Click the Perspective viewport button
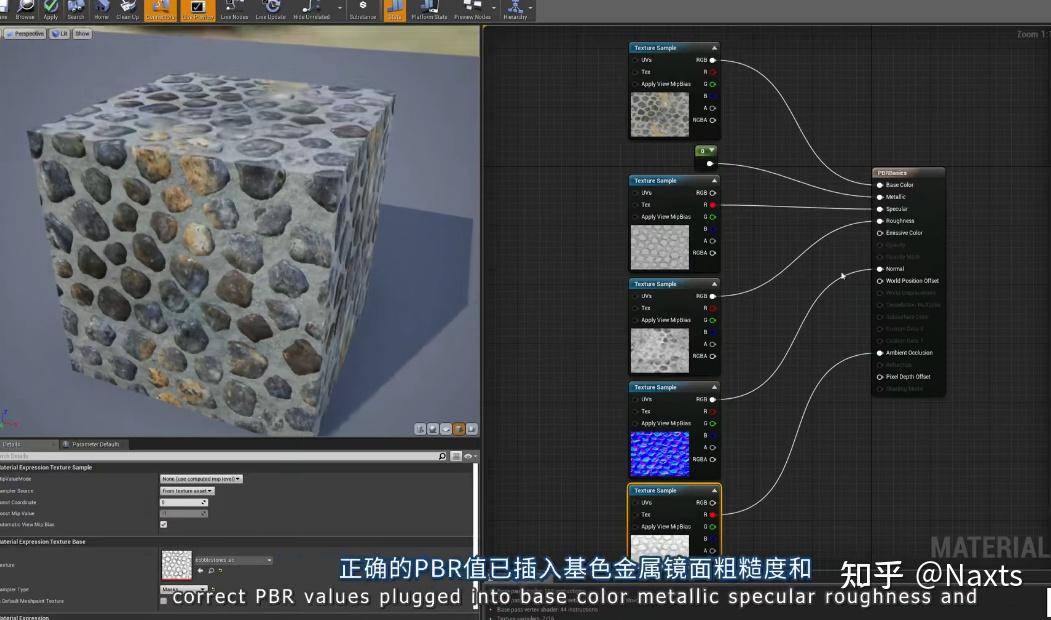The image size is (1051, 620). [25, 34]
